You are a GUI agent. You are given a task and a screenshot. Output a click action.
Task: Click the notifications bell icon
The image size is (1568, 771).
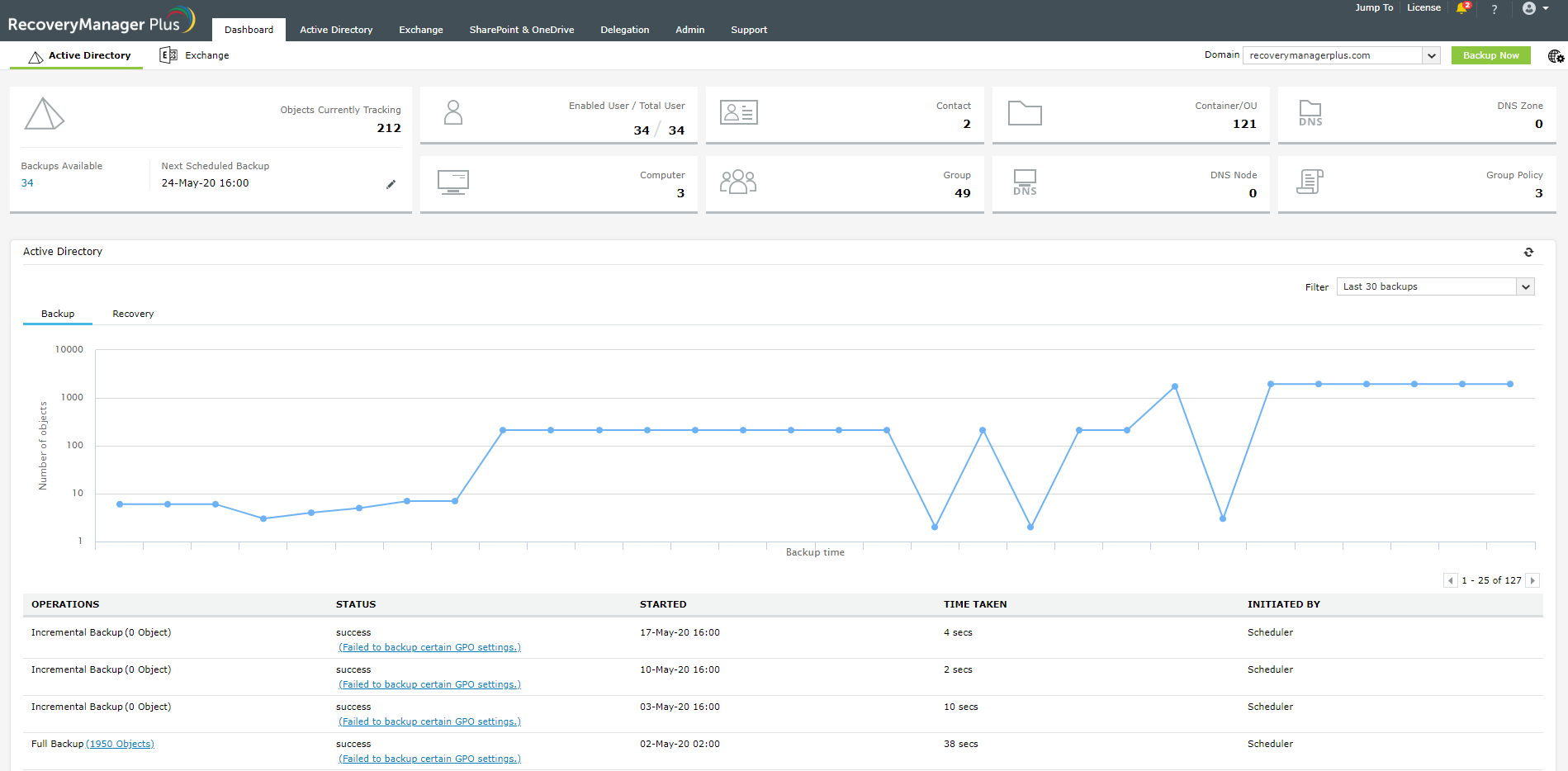coord(1462,8)
